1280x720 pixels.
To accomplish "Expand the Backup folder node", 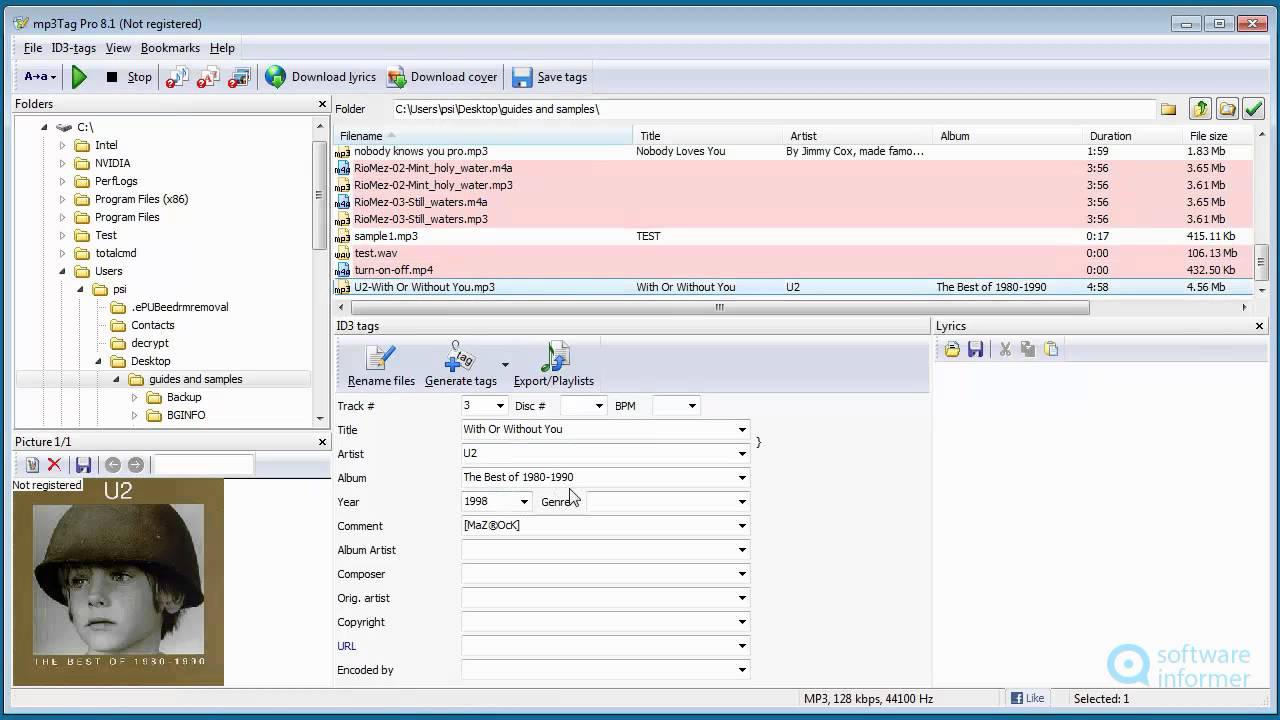I will coord(134,397).
